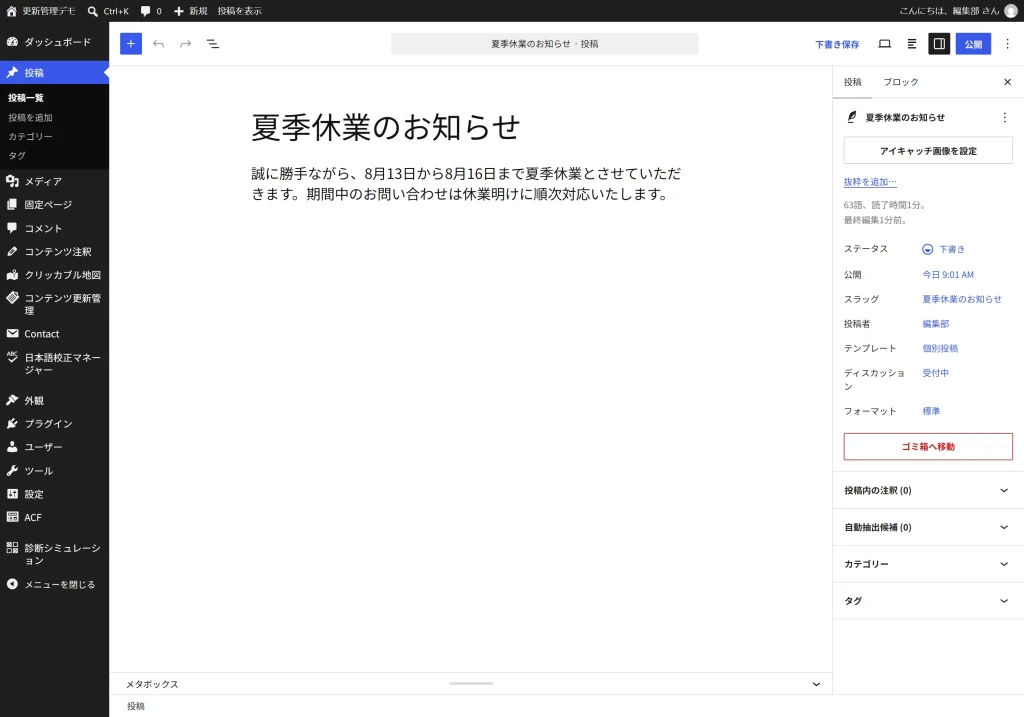Click 新規 in the admin bar
The width and height of the screenshot is (1024, 717).
click(191, 11)
